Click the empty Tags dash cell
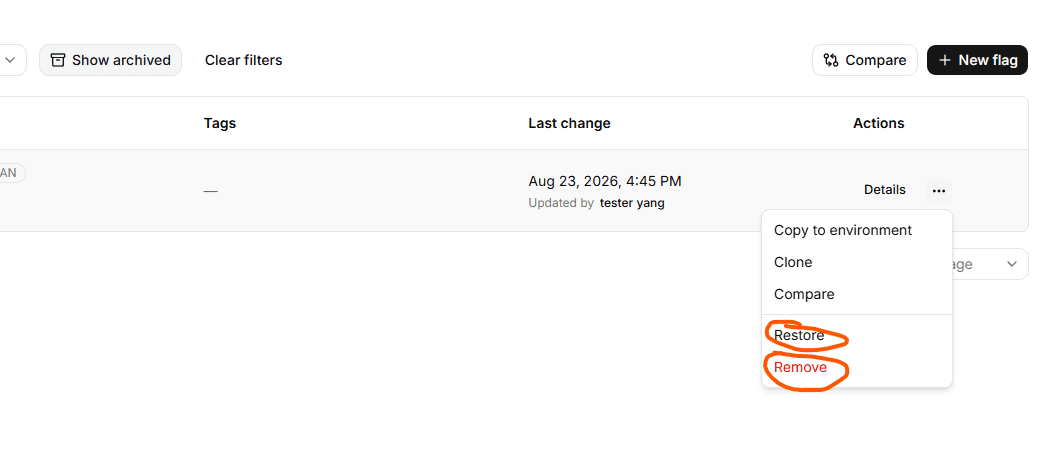 click(211, 191)
